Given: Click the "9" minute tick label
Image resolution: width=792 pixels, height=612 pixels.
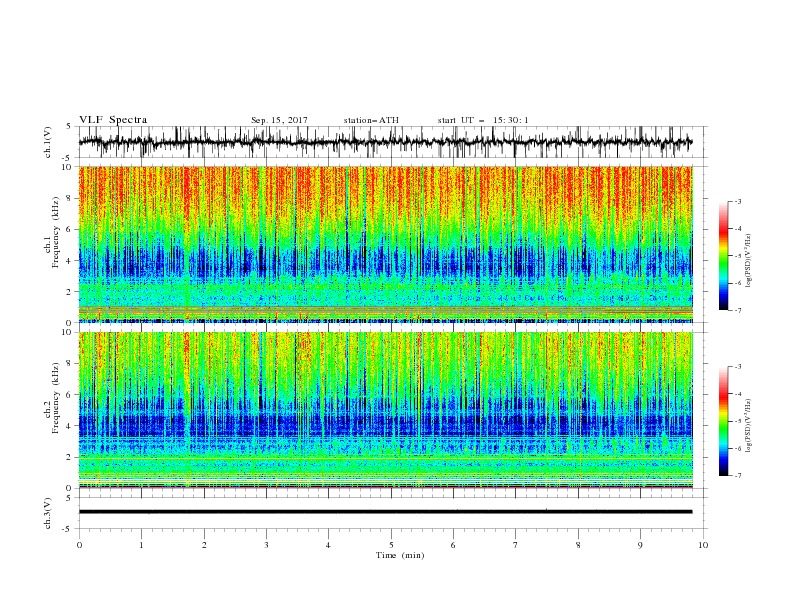Looking at the screenshot, I should [x=640, y=545].
